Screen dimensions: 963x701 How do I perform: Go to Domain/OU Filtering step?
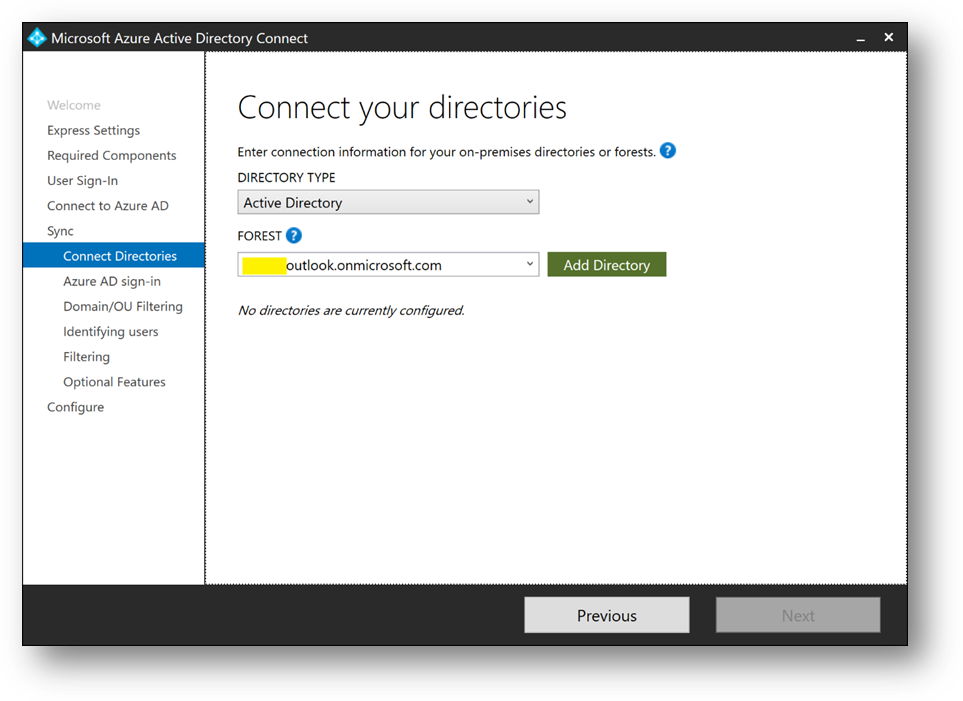(x=123, y=307)
